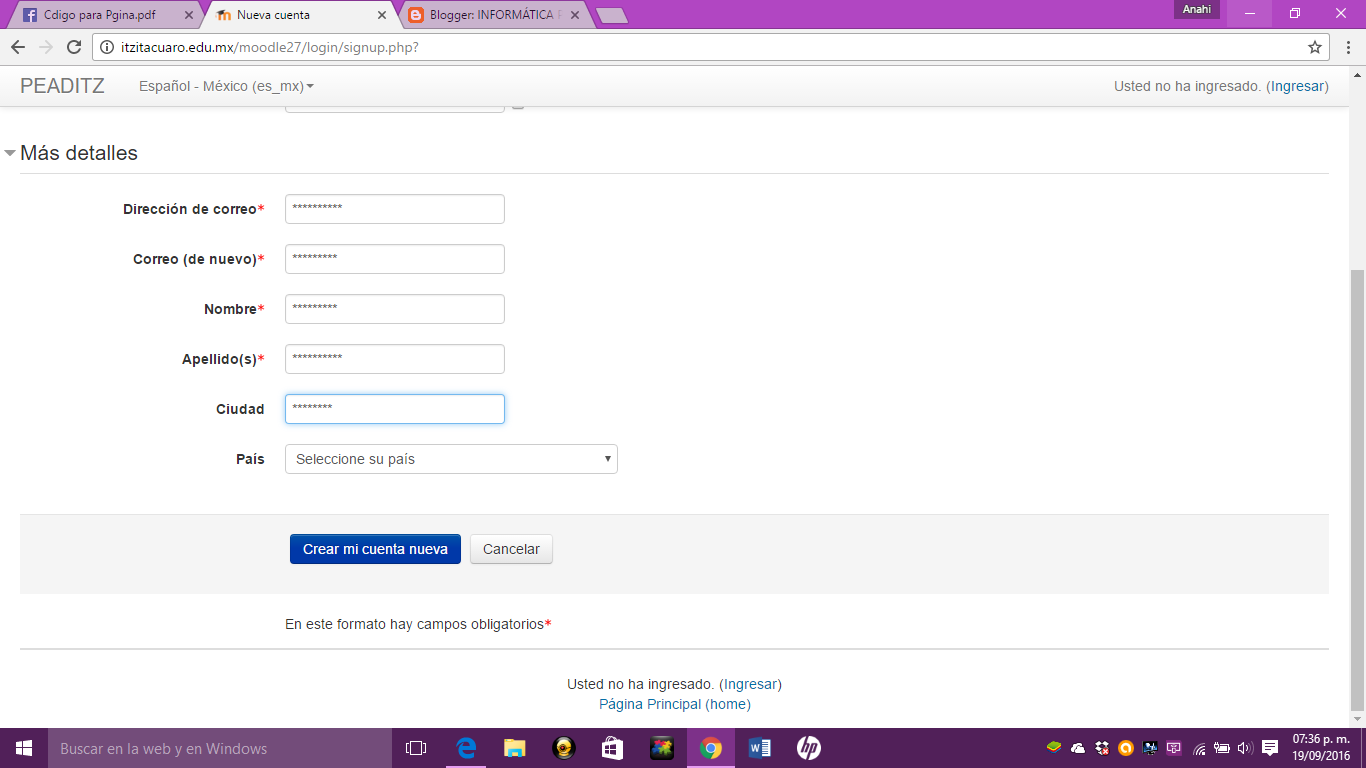Open the HP app on the taskbar

pyautogui.click(x=808, y=748)
